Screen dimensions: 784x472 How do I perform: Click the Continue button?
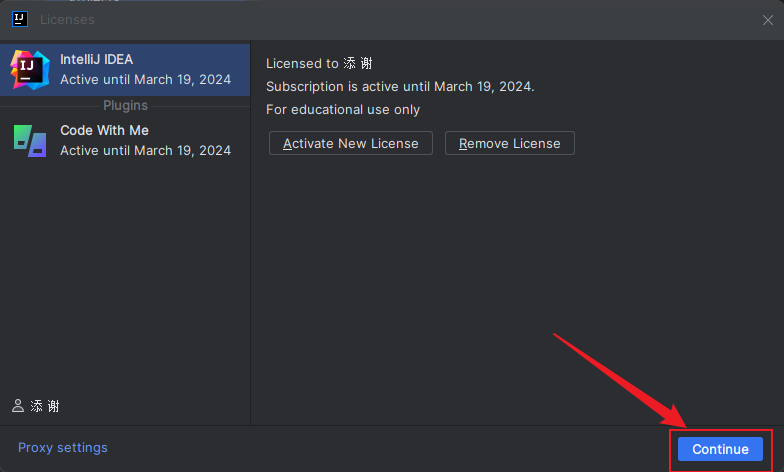click(x=720, y=449)
